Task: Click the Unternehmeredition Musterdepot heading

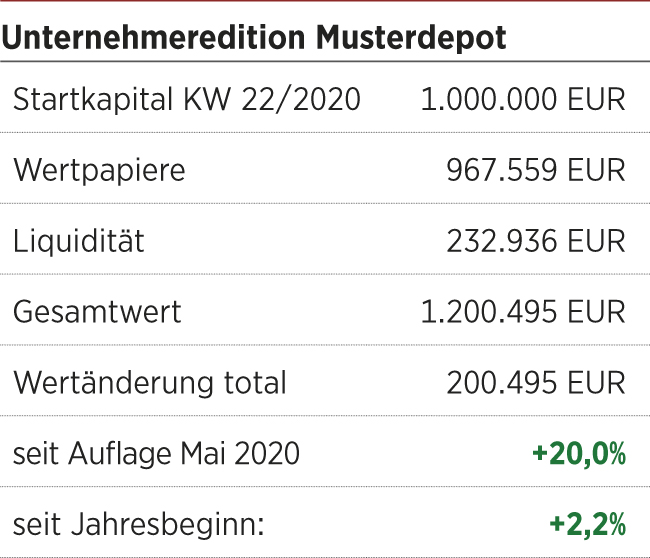Action: (x=254, y=38)
